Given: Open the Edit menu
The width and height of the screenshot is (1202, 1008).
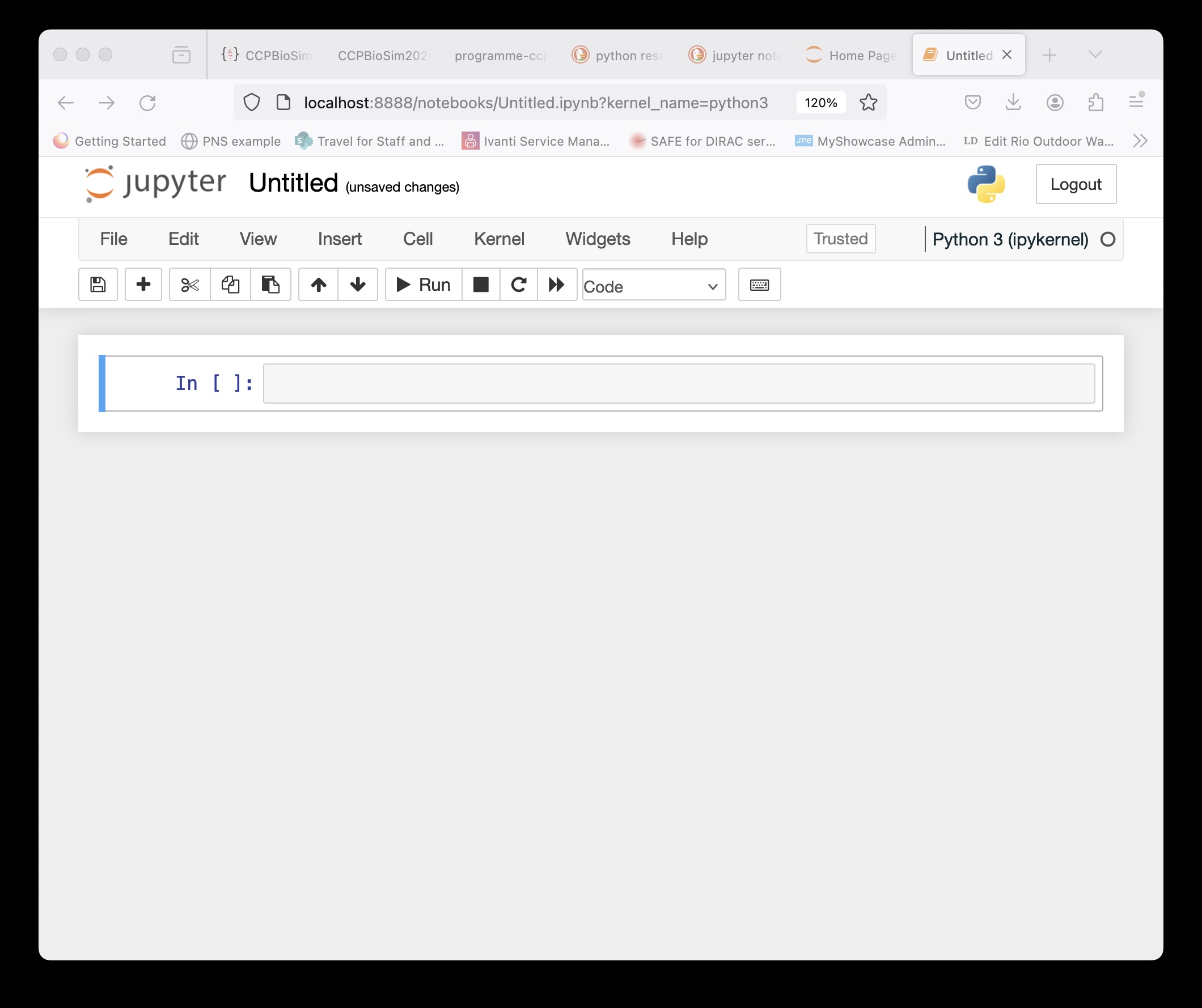Looking at the screenshot, I should [x=183, y=239].
